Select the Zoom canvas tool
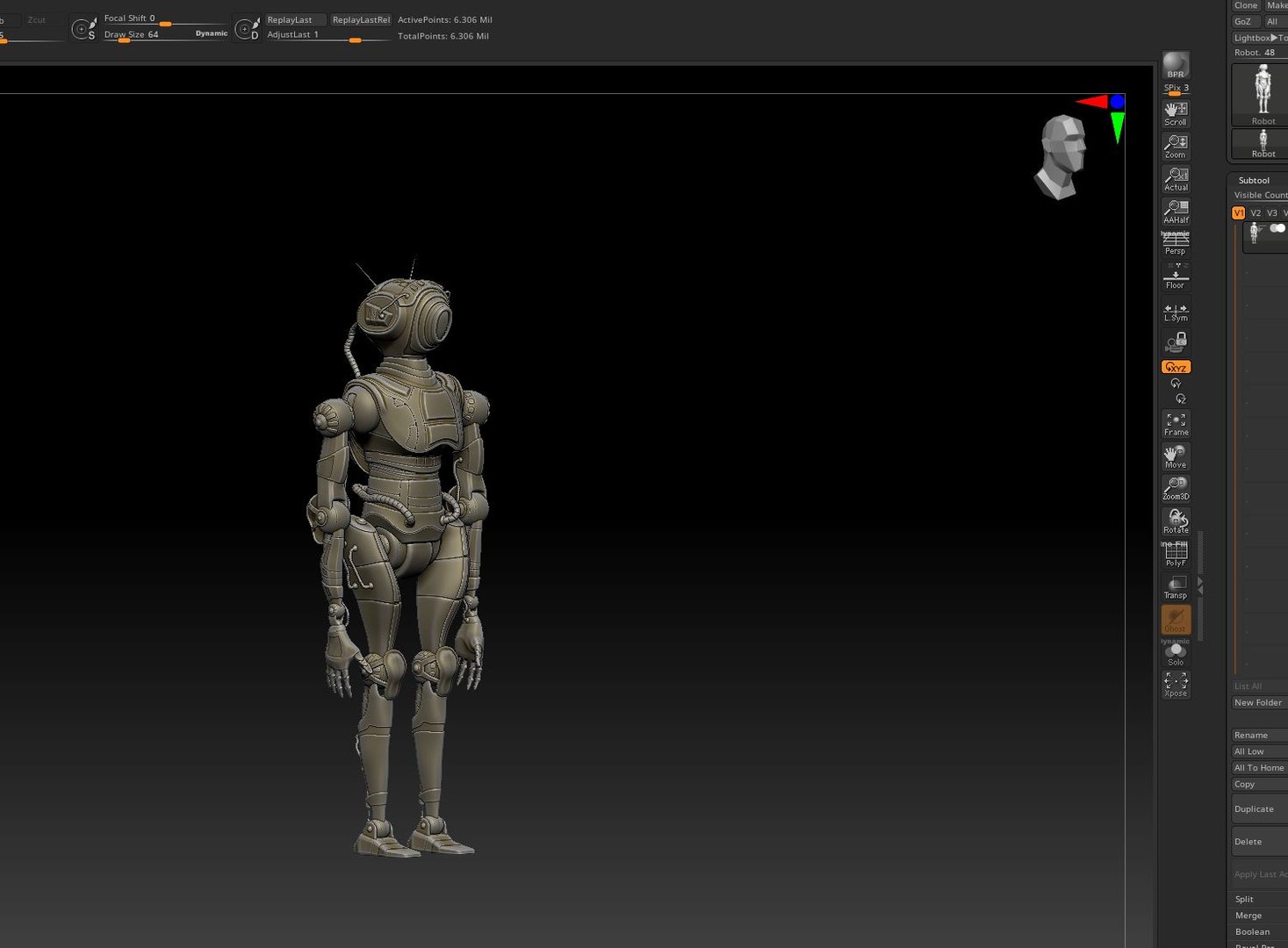Screen dimensions: 1288x948 pyautogui.click(x=1176, y=146)
